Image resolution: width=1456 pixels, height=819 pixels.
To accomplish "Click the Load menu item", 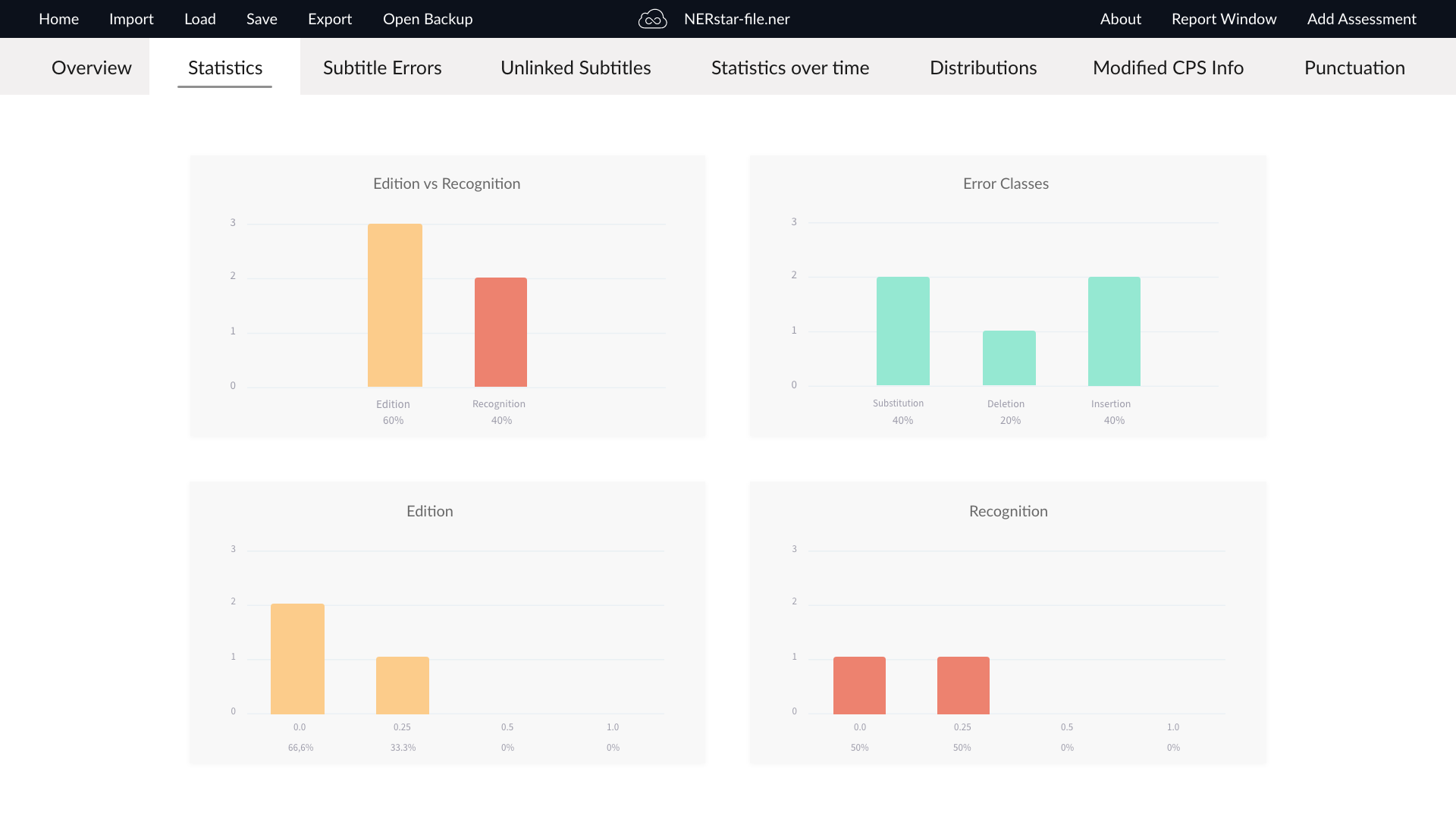I will 200,19.
